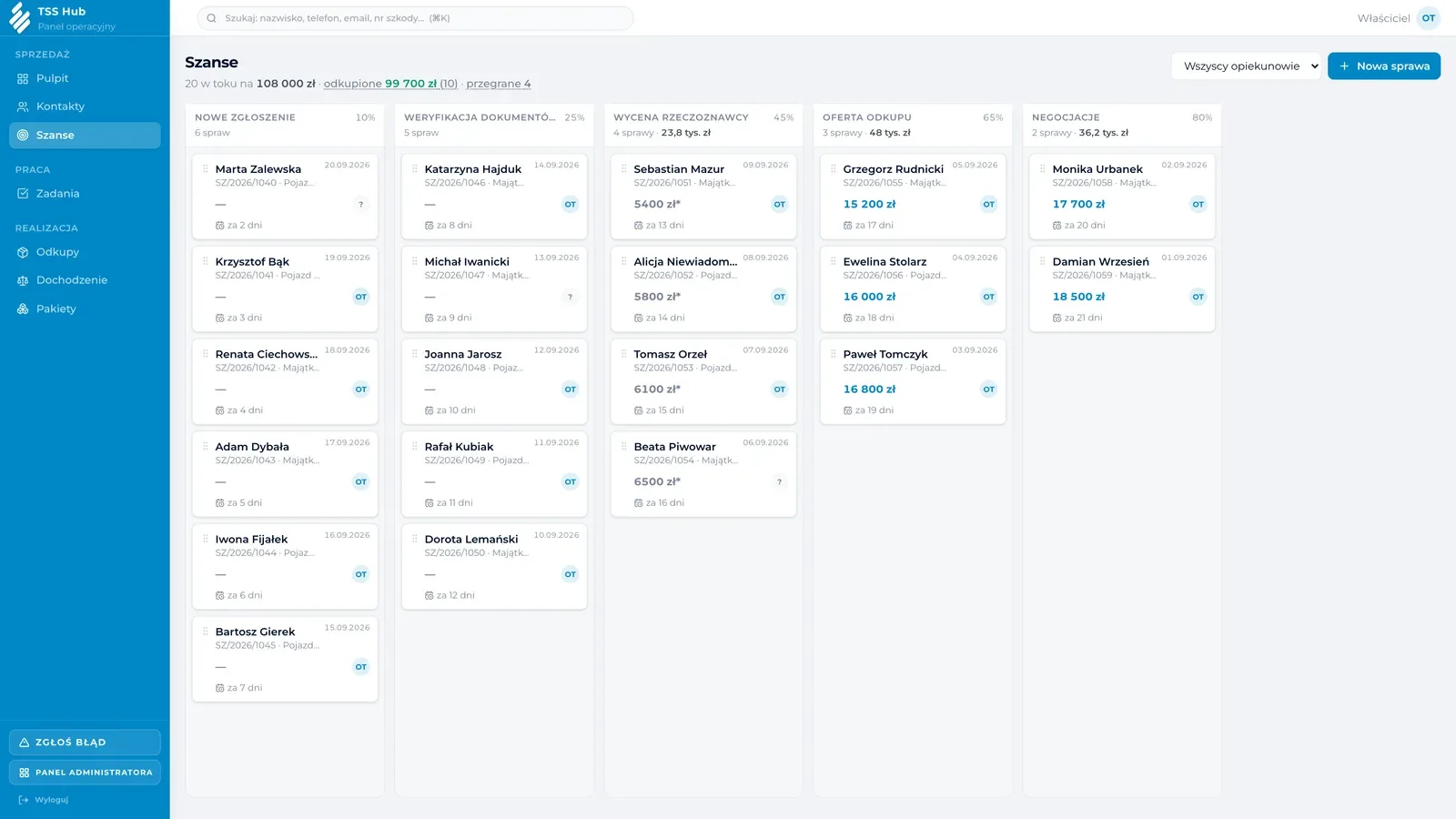Open Dochodzenie page
This screenshot has height=819, width=1456.
tap(85, 280)
